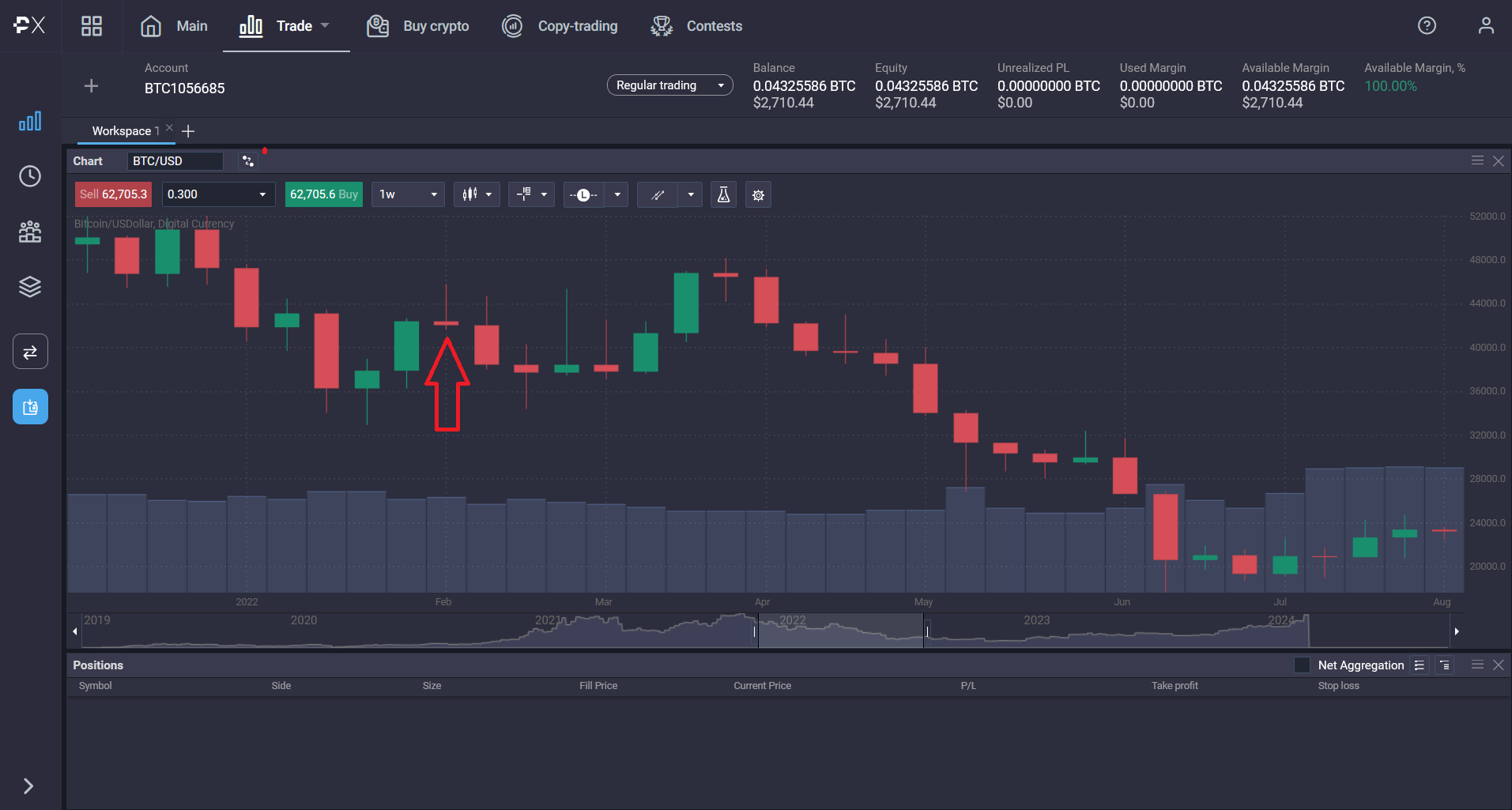
Task: Expand the sidebar with the chevron arrow
Action: (x=28, y=786)
